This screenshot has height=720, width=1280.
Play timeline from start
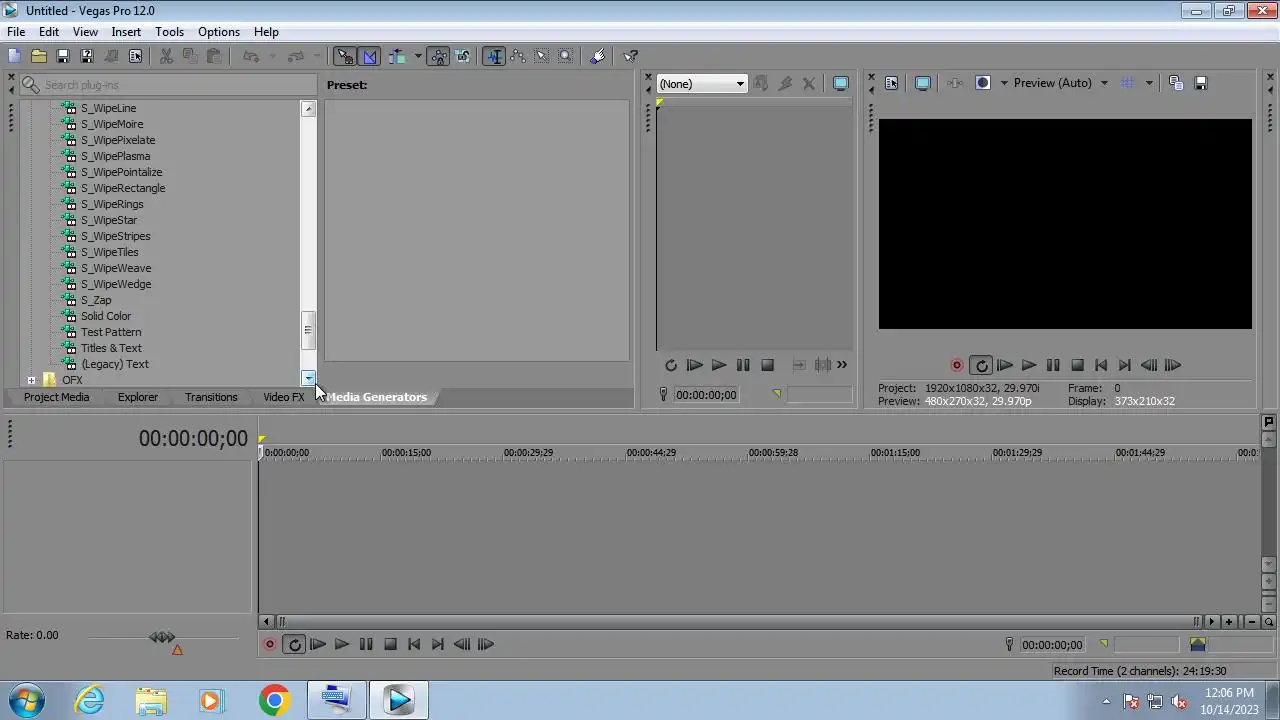coord(318,645)
